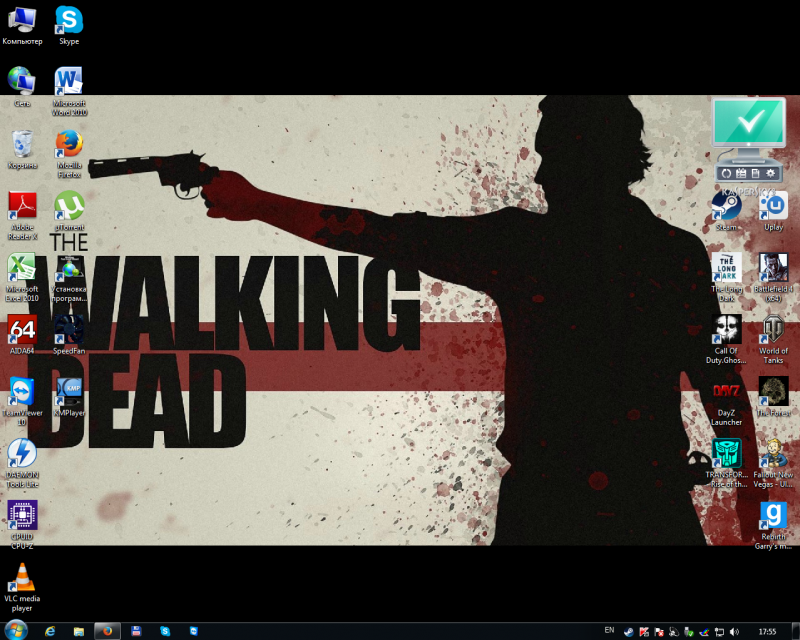800x640 pixels.
Task: Open Microsoft Word 2010 shortcut
Action: pyautogui.click(x=69, y=92)
